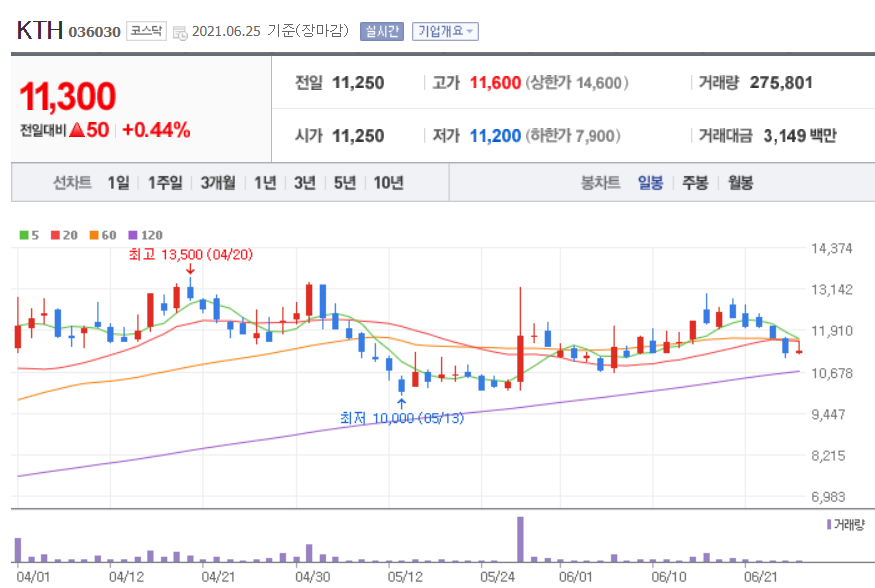
Task: Click the 14,374 price axis label
Action: coord(831,248)
